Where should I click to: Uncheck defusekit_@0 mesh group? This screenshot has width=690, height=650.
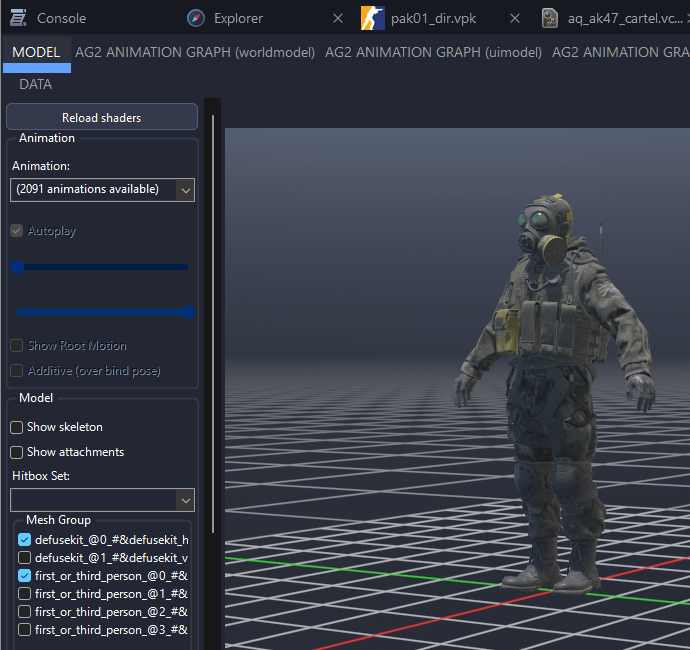25,540
